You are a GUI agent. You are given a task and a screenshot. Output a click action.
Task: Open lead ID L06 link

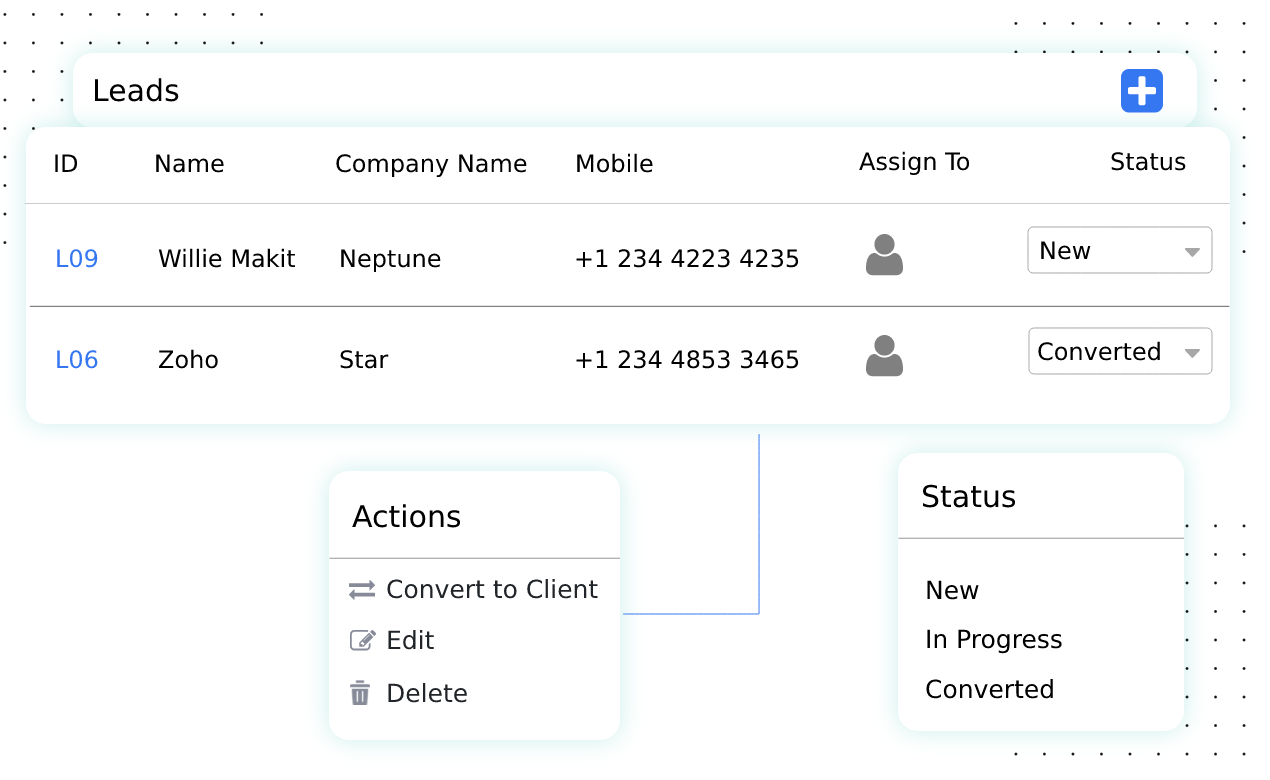[x=77, y=360]
